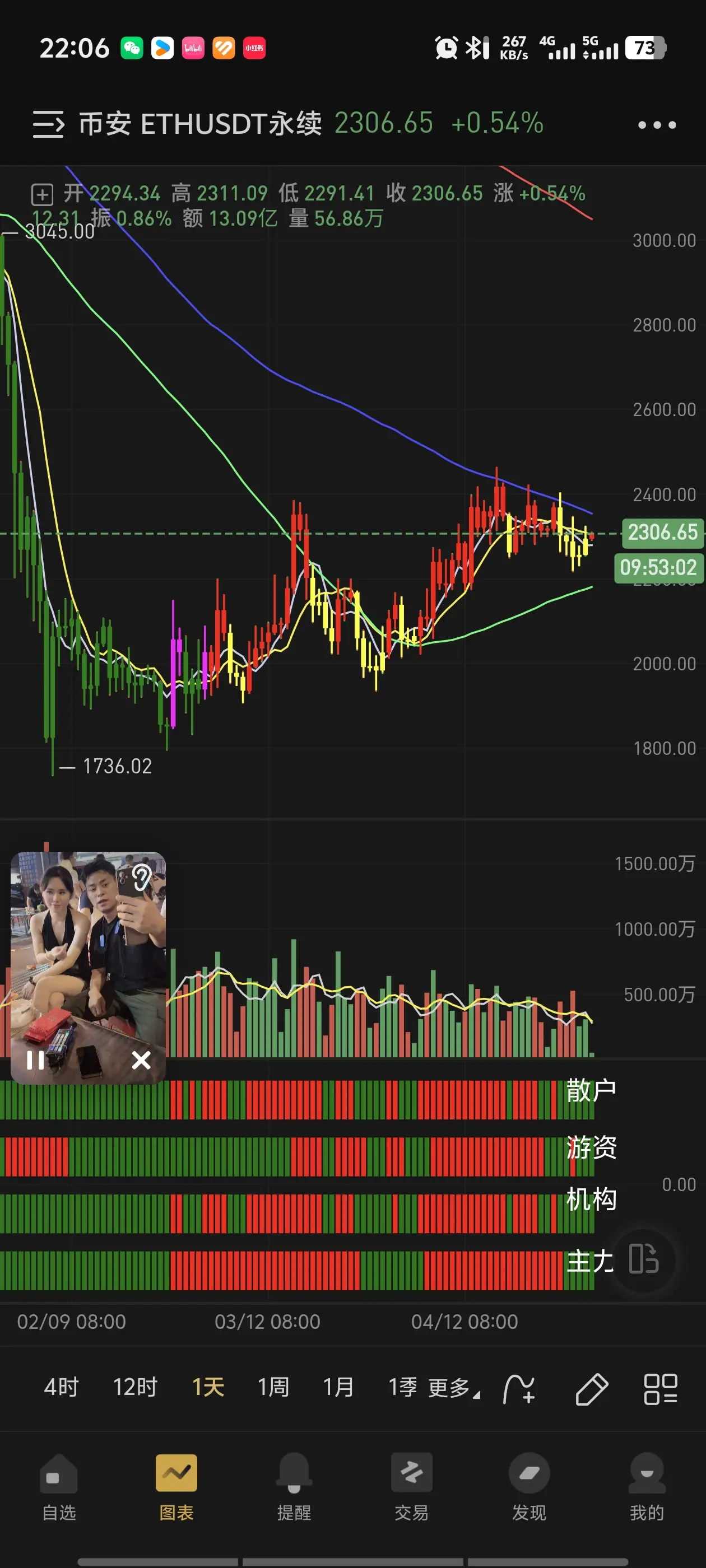Open the floating video thumbnail
This screenshot has height=1568, width=706.
click(x=89, y=967)
